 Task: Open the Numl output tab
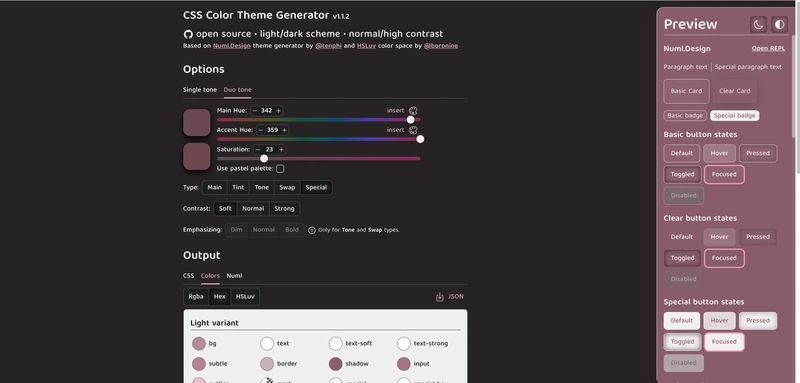coord(234,276)
